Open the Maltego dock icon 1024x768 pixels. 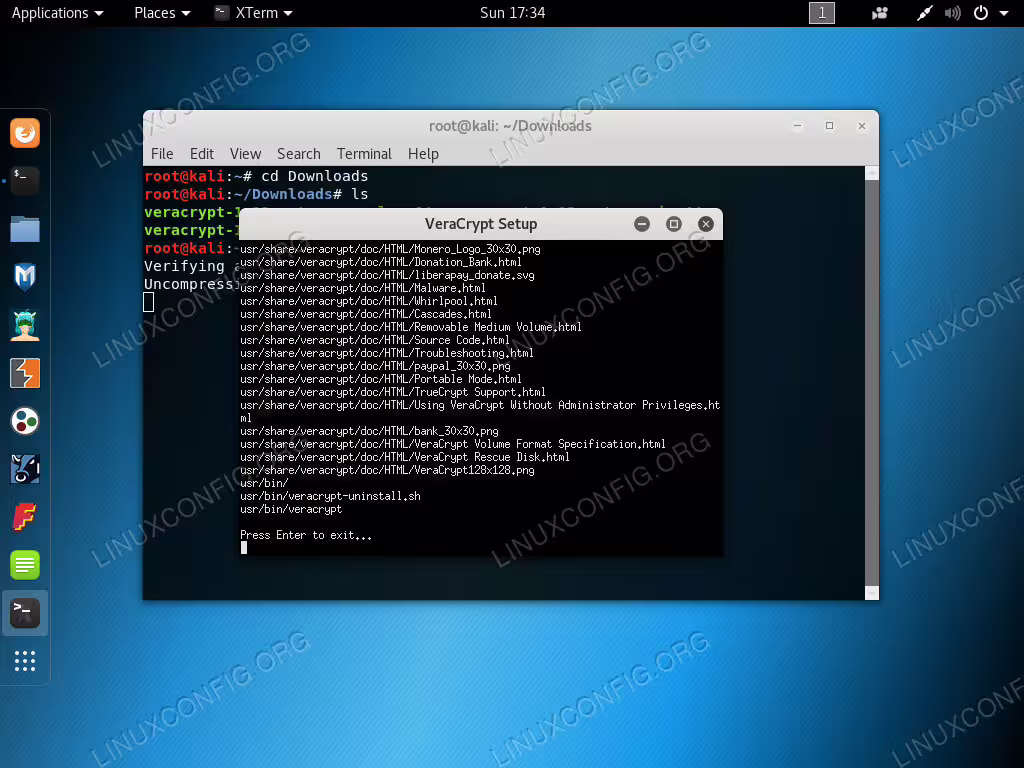pyautogui.click(x=25, y=469)
